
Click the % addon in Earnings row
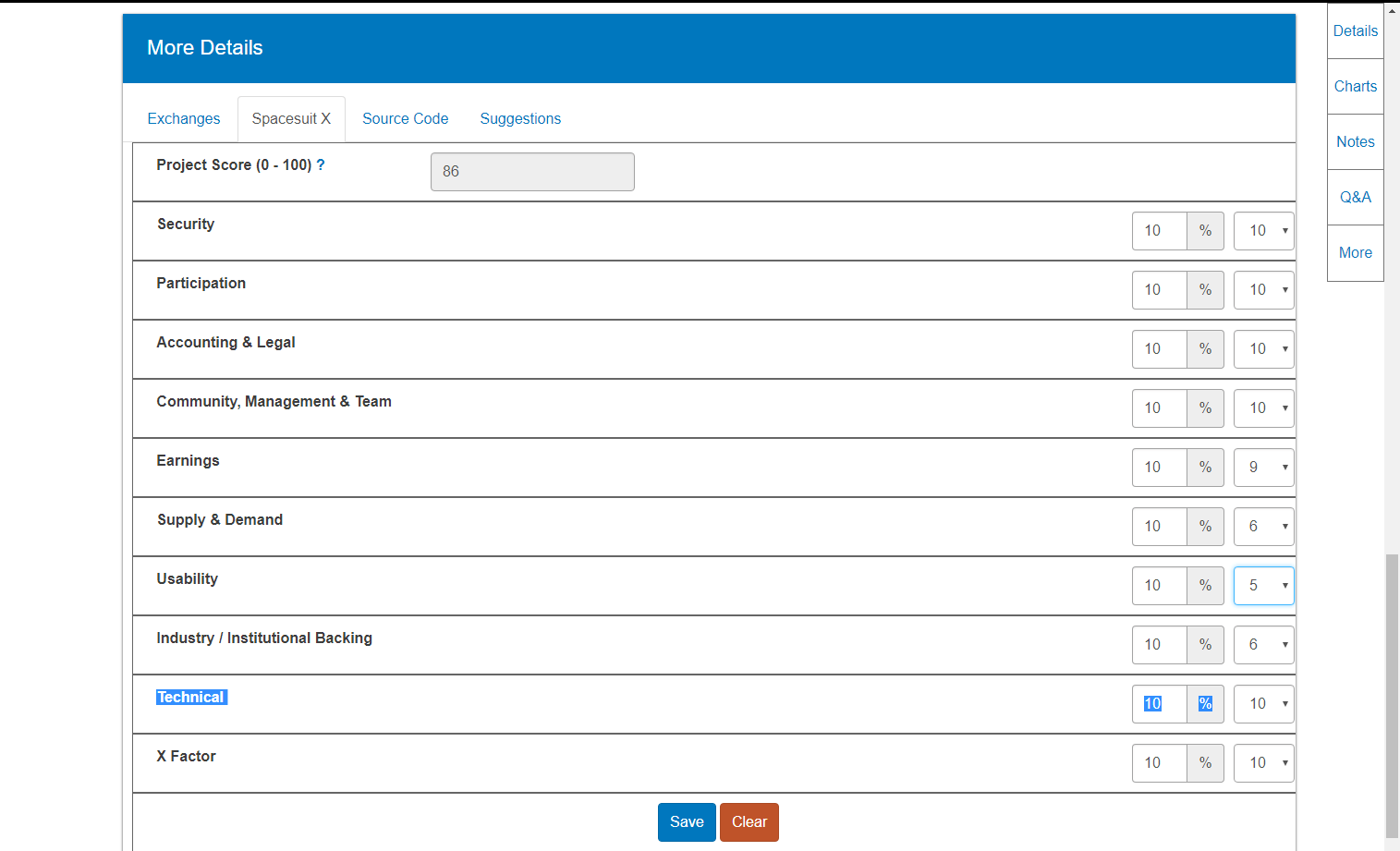pos(1205,468)
